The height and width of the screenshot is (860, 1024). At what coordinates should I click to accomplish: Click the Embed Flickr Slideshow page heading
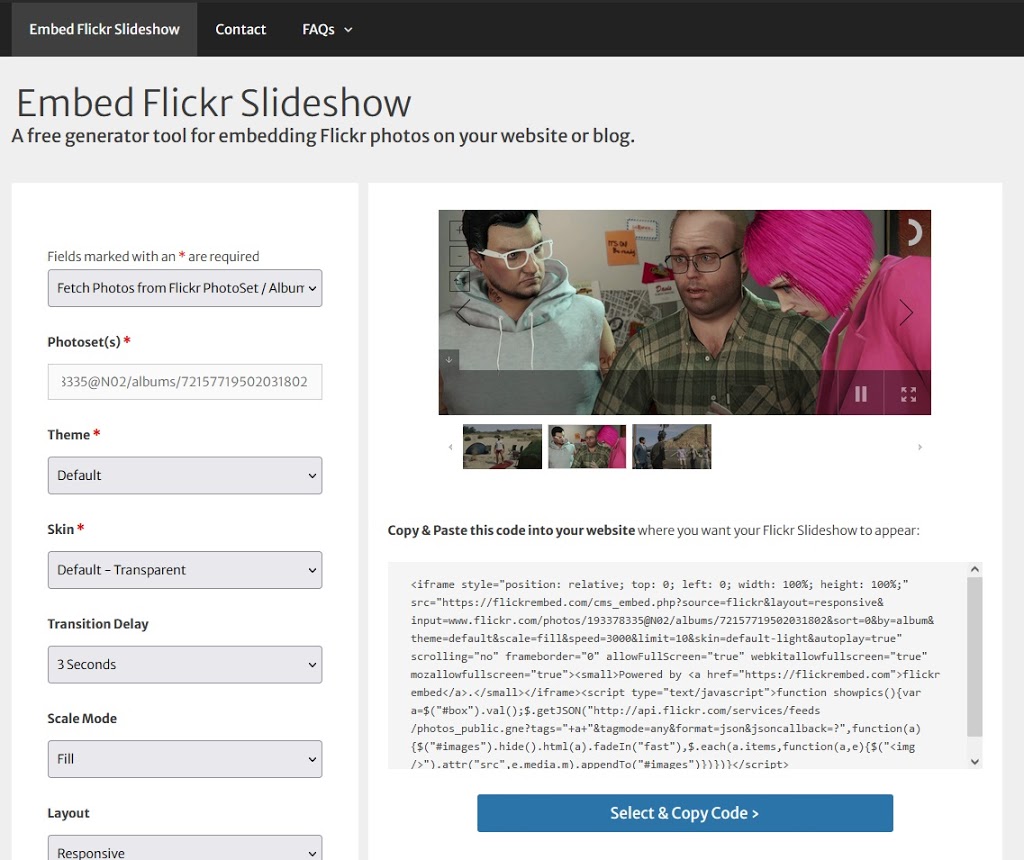tap(214, 103)
